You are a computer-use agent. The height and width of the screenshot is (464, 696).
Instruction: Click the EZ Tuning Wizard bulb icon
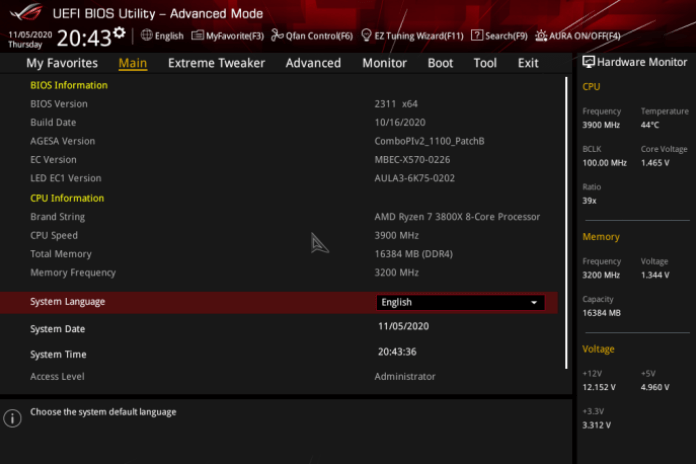[x=366, y=35]
